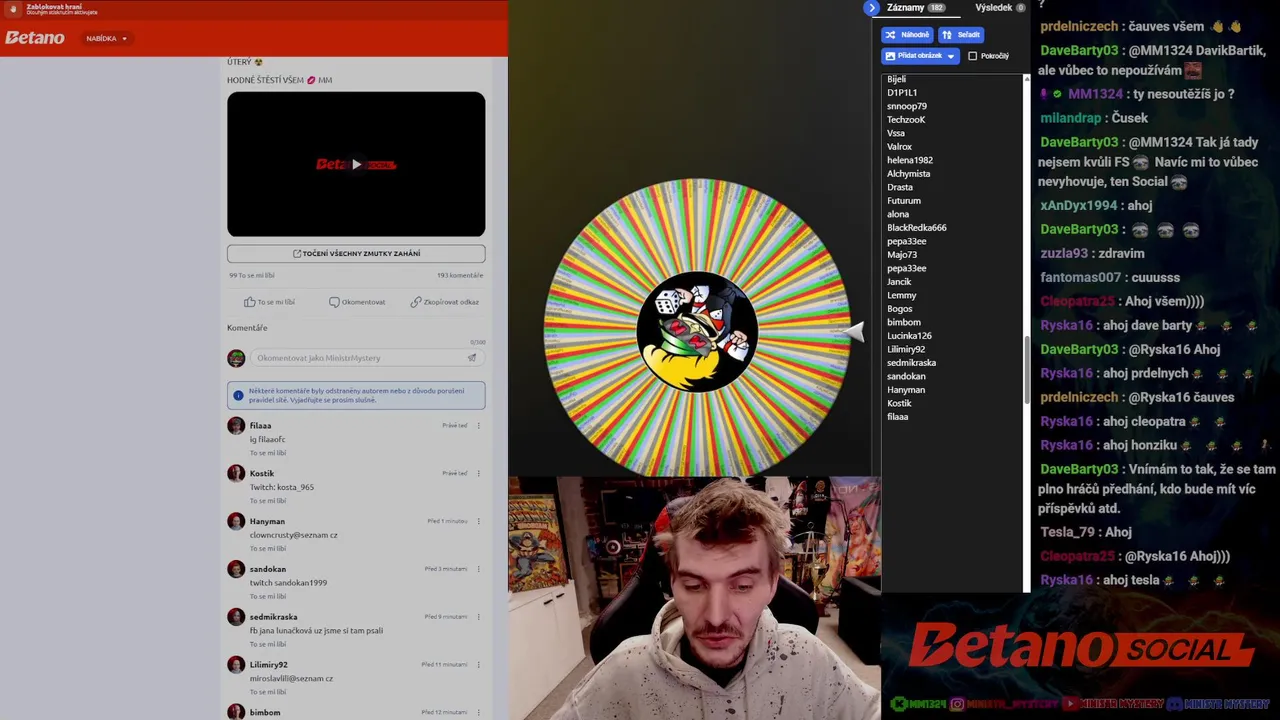Click the Komentáře section heading
Viewport: 1280px width, 720px height.
[247, 328]
